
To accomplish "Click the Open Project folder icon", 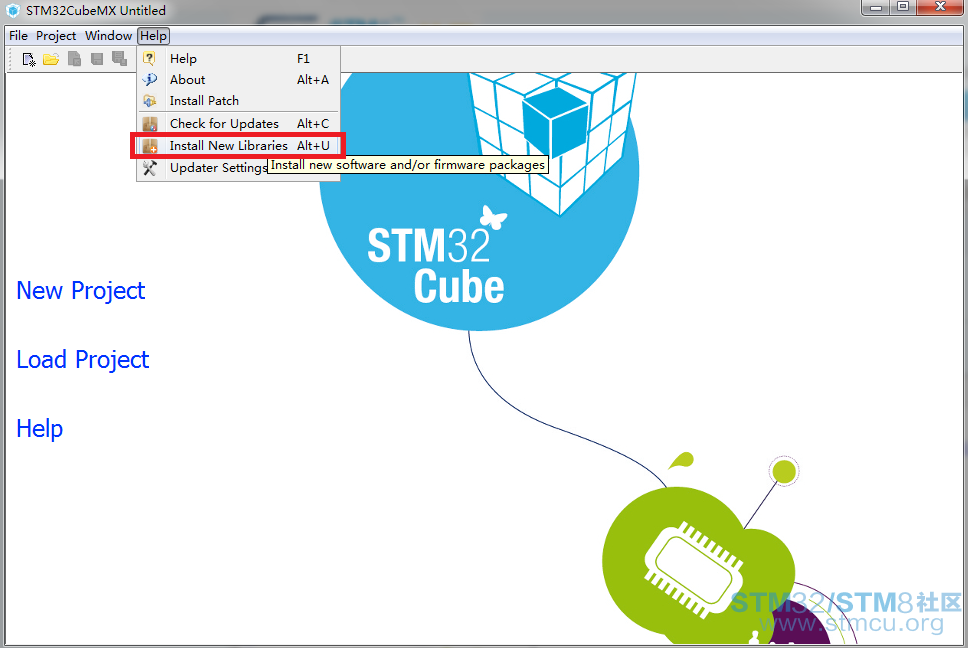I will pyautogui.click(x=51, y=59).
